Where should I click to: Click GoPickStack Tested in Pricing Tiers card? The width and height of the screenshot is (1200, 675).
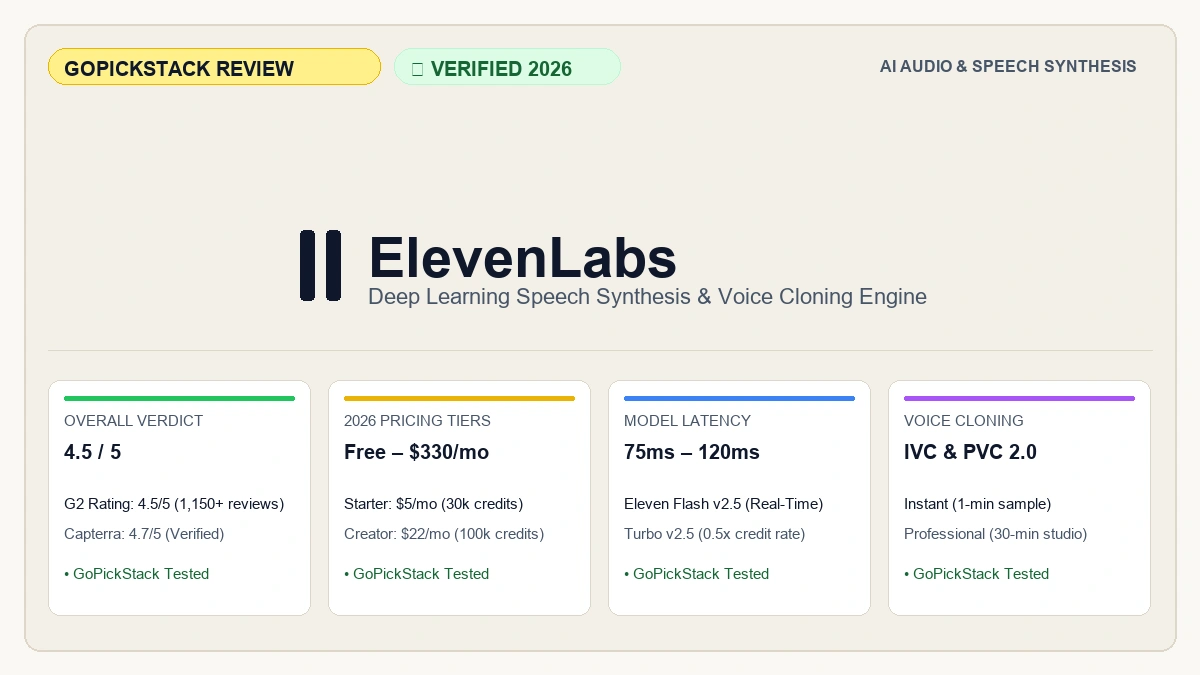tap(416, 574)
